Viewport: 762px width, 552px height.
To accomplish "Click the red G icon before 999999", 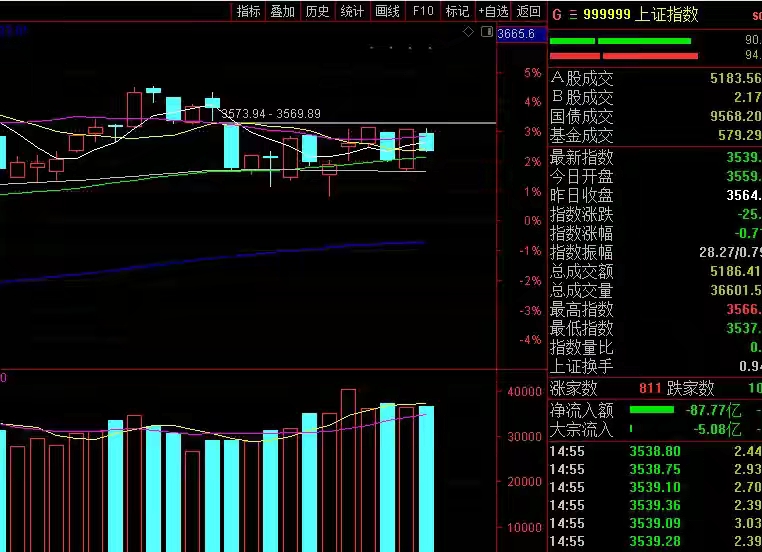I will point(557,14).
